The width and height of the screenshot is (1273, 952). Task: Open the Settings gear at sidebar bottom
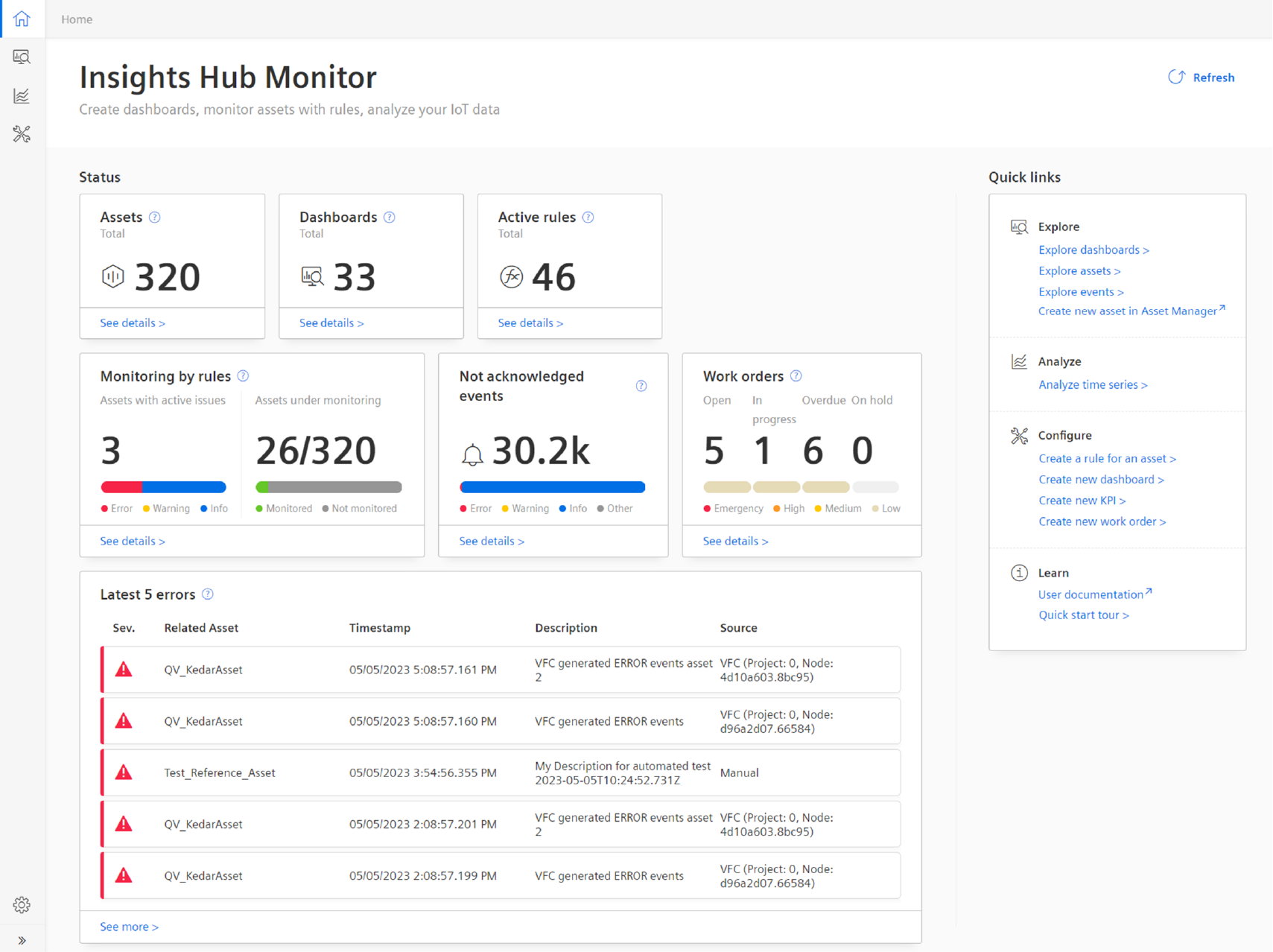click(x=22, y=904)
